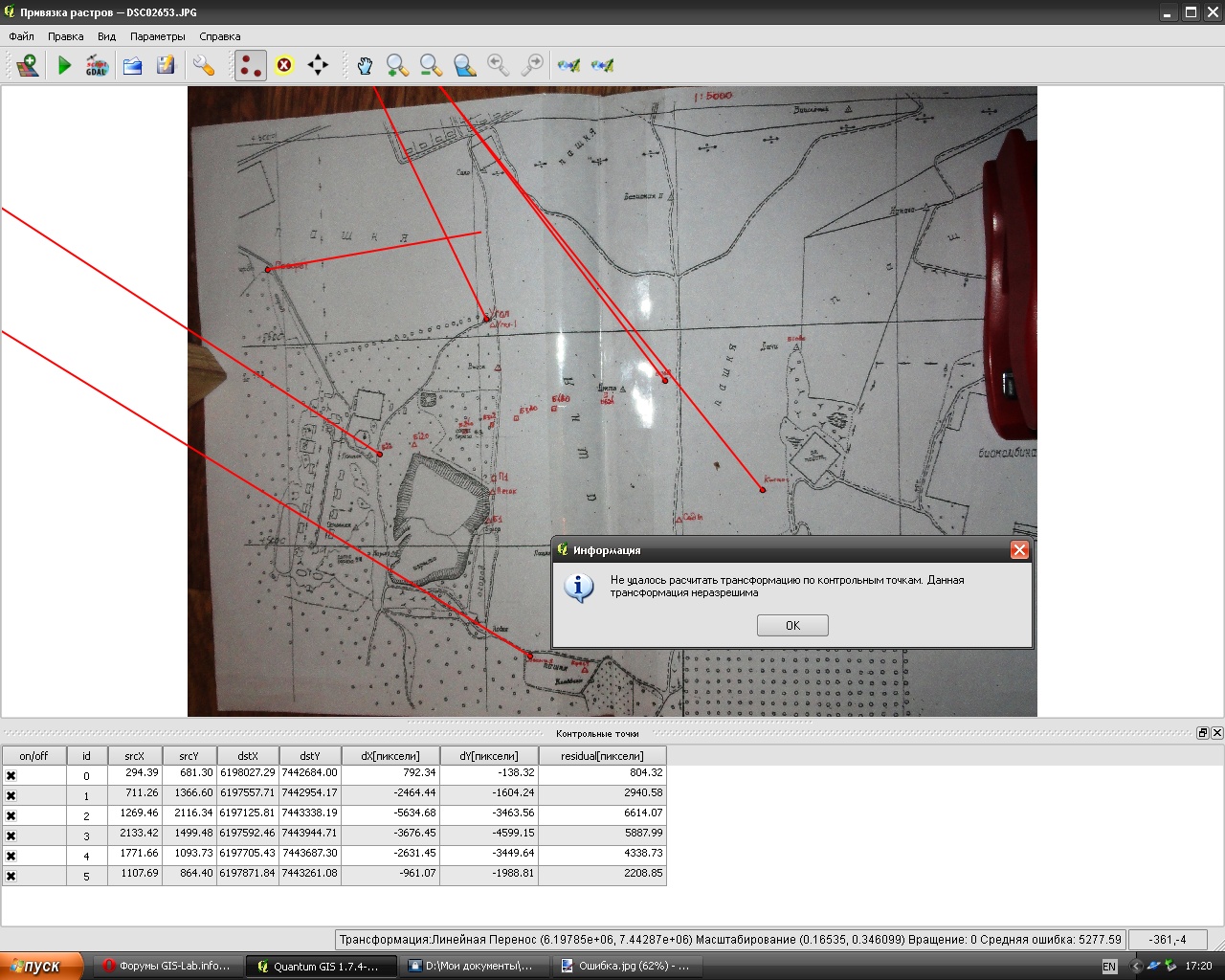The width and height of the screenshot is (1225, 980).
Task: Select the Delete point tool
Action: coord(284,65)
